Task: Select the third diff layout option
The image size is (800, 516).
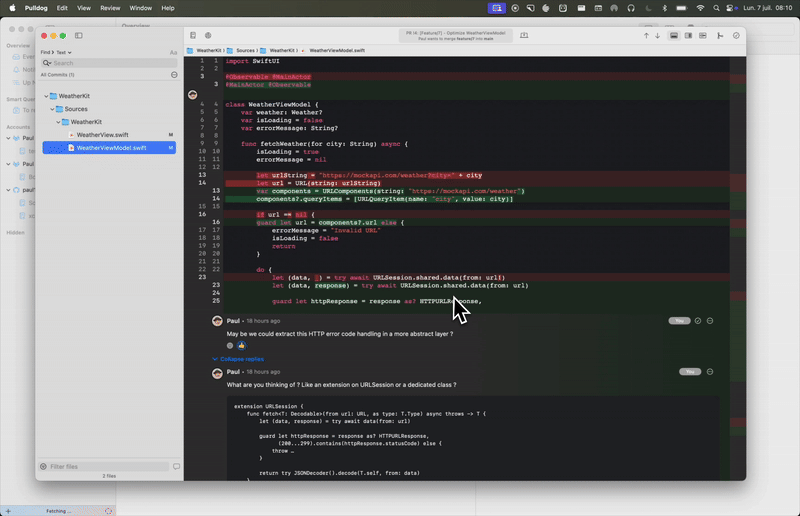Action: 703,36
